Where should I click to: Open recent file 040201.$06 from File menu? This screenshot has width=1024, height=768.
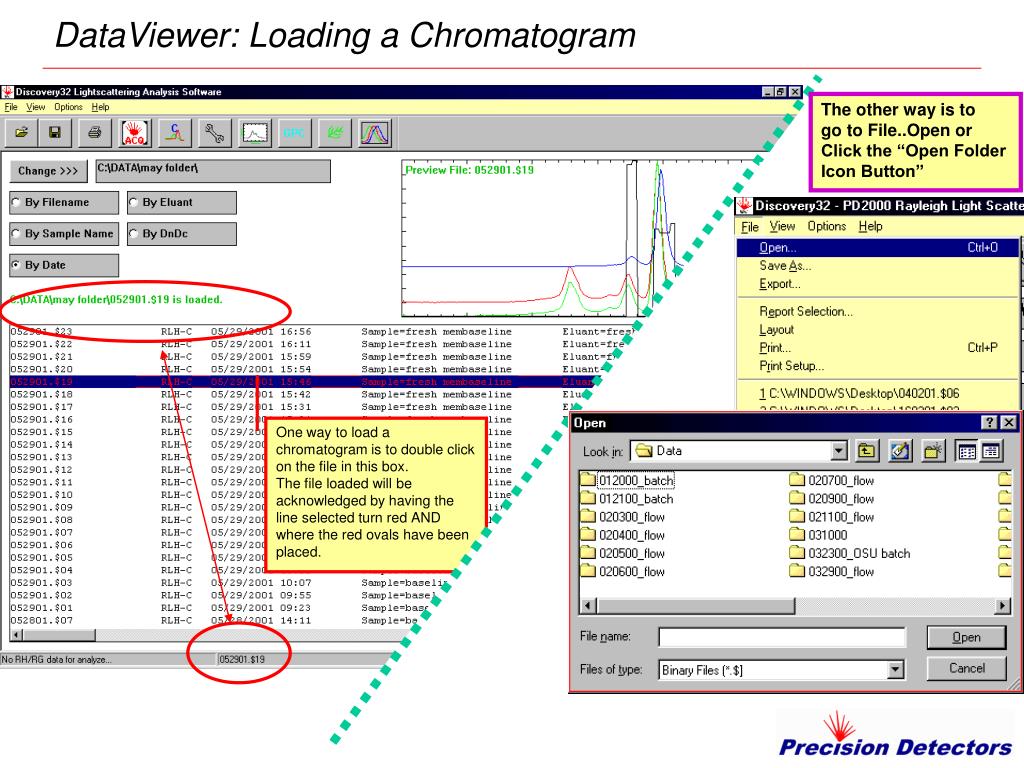878,393
